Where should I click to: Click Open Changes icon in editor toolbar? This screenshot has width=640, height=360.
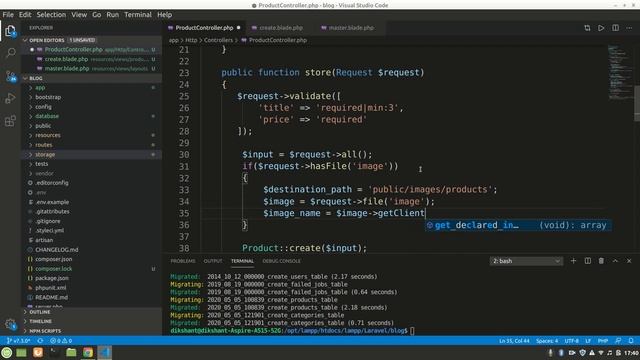[x=587, y=28]
